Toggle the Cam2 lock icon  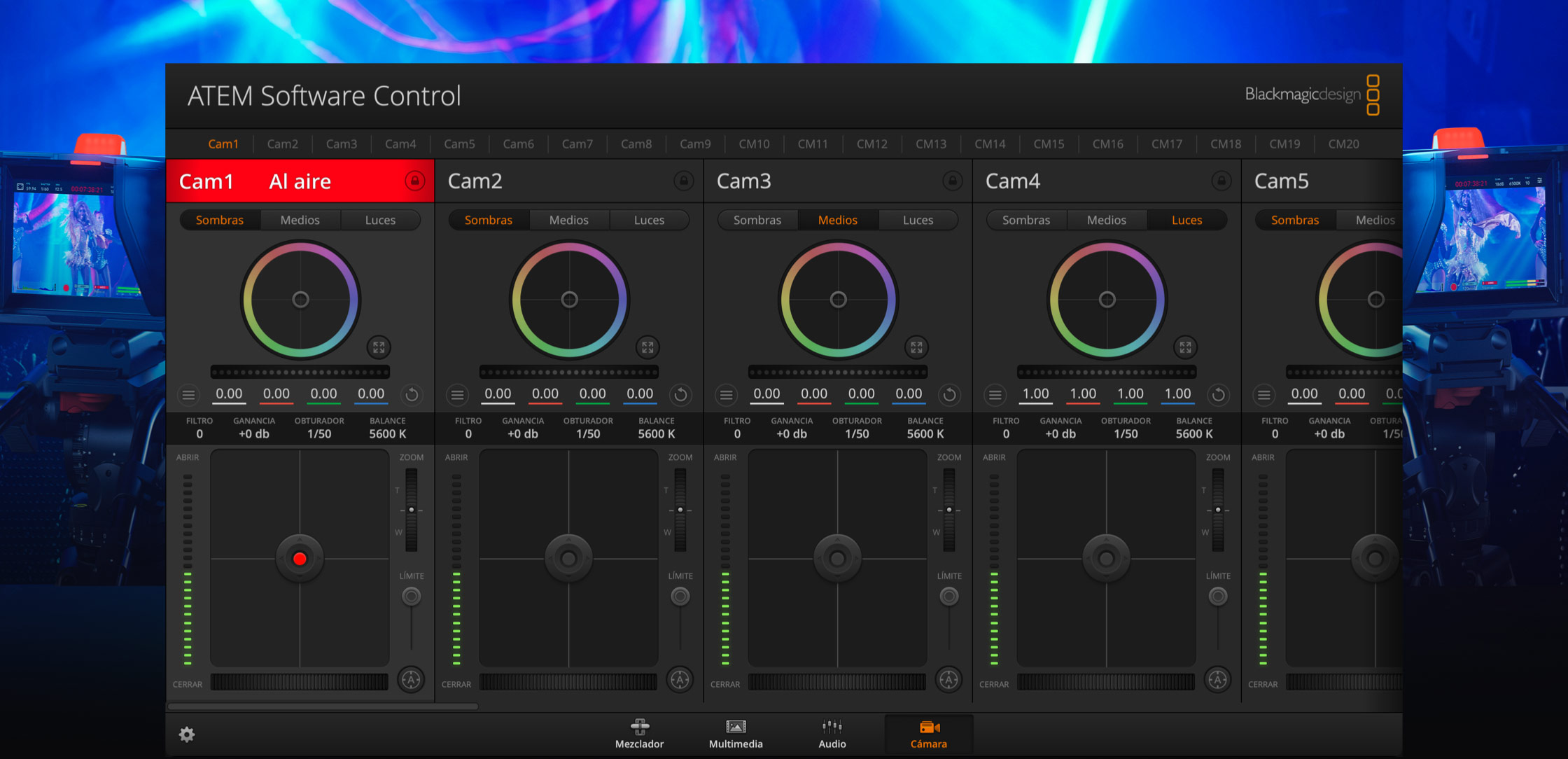(683, 181)
